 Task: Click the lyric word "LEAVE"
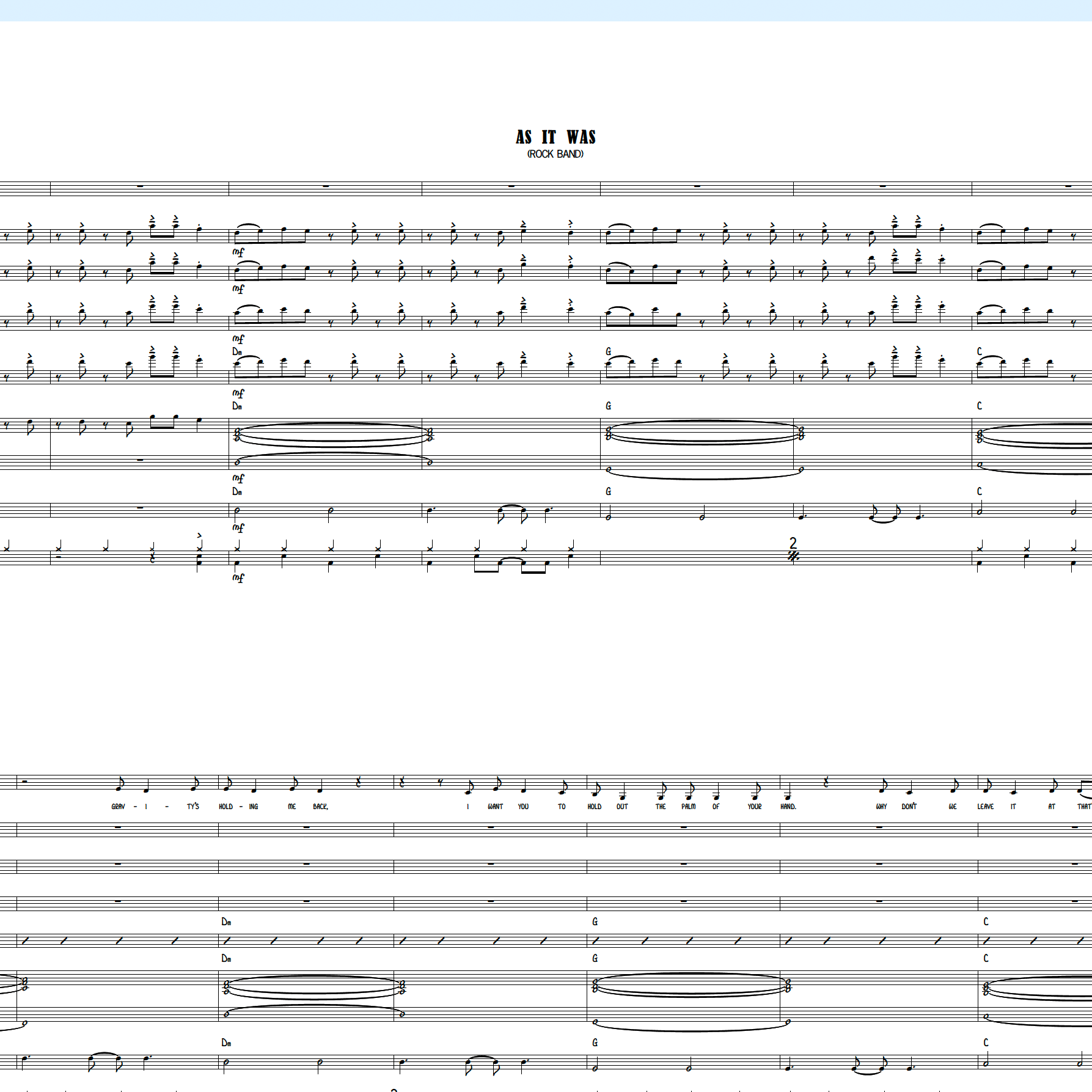(986, 807)
